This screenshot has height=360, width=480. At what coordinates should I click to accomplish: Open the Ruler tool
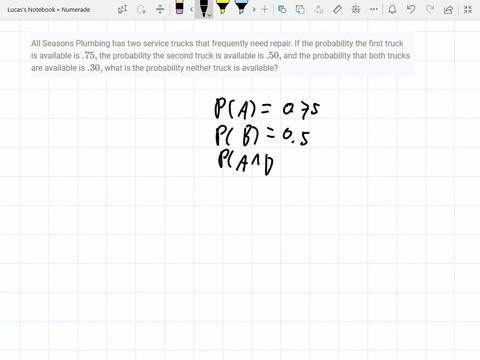coord(337,9)
